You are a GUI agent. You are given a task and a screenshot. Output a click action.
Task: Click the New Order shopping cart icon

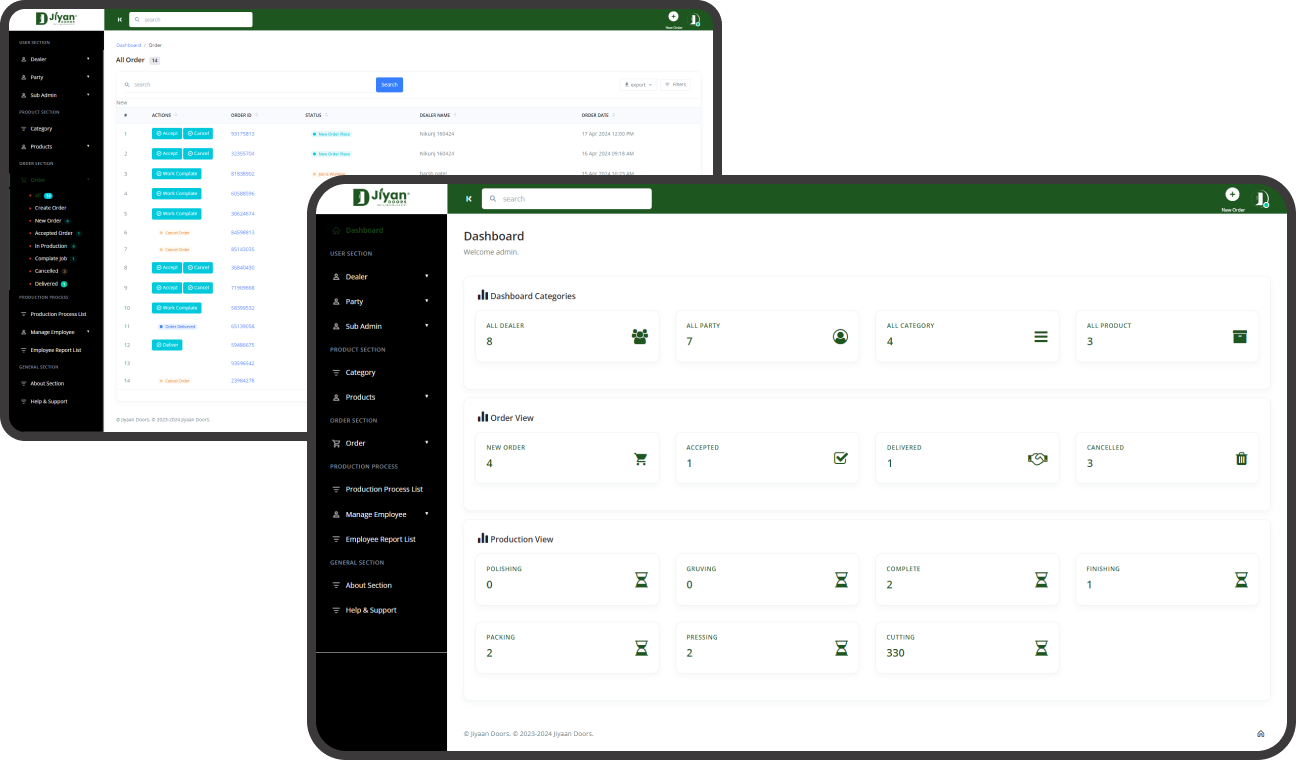(x=640, y=459)
